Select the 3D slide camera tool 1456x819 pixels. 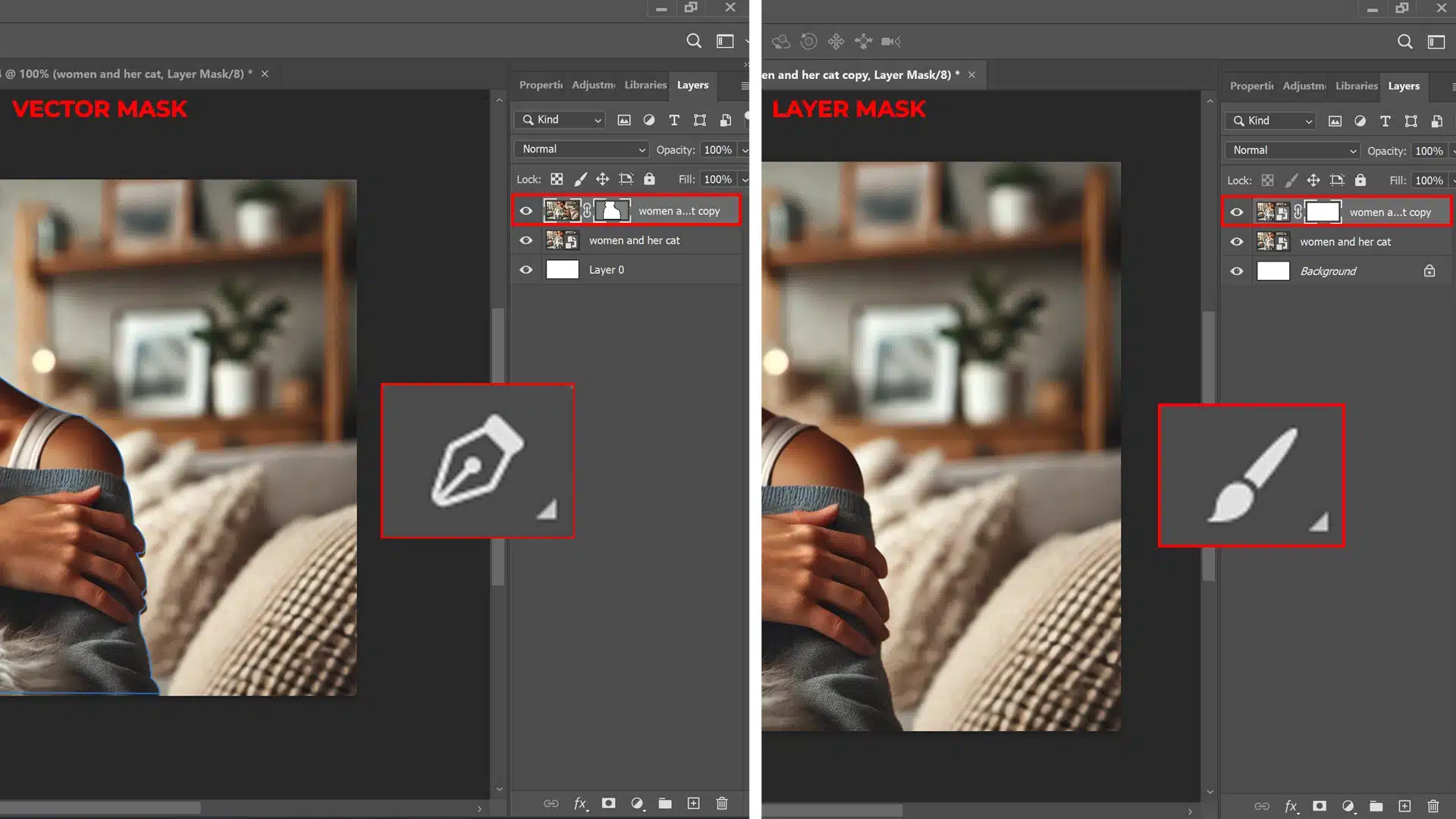coord(863,42)
